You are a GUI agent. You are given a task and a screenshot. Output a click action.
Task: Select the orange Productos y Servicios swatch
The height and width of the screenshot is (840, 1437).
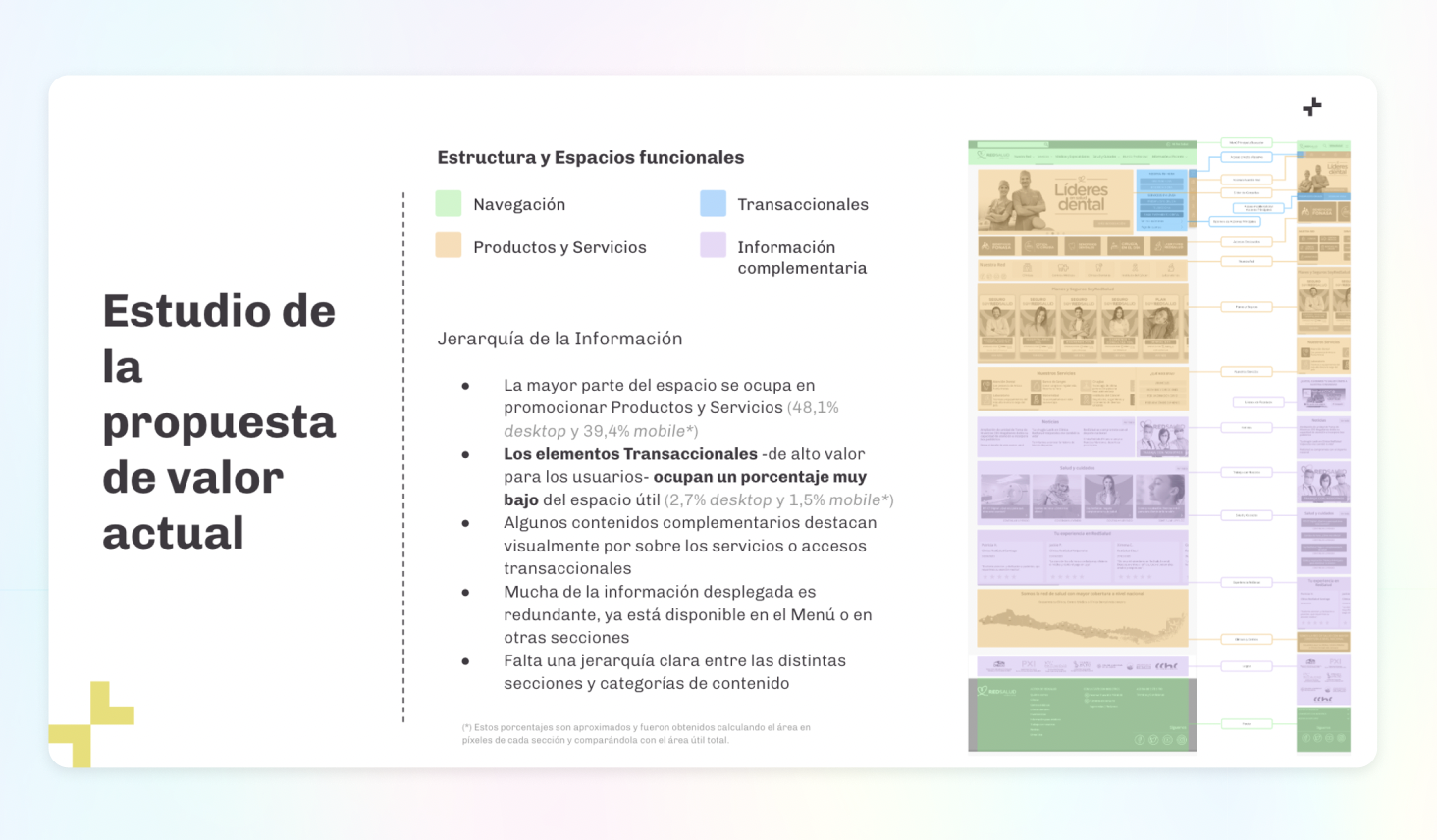click(449, 245)
